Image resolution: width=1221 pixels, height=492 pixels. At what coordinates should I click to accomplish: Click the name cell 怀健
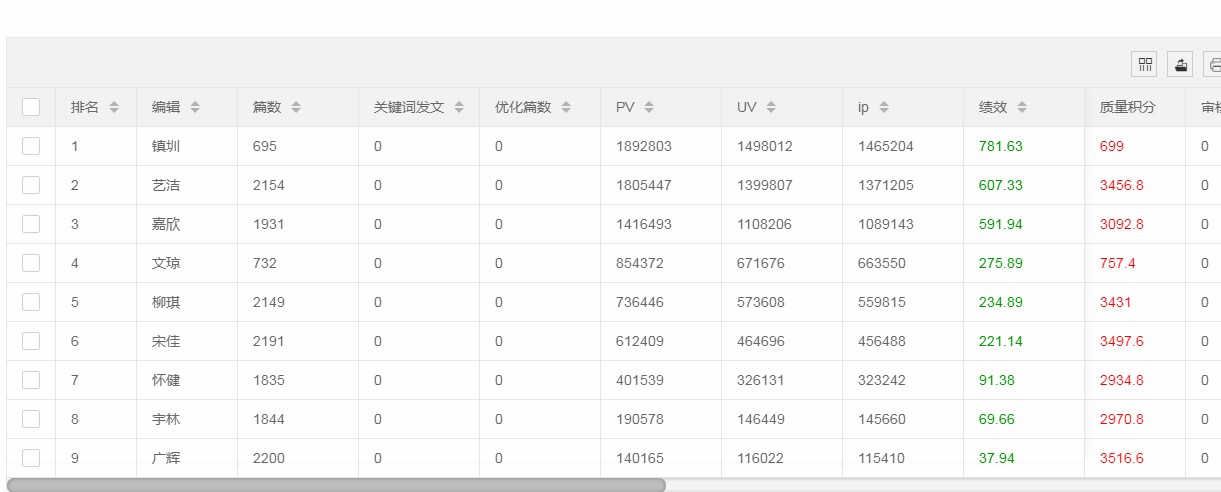166,380
